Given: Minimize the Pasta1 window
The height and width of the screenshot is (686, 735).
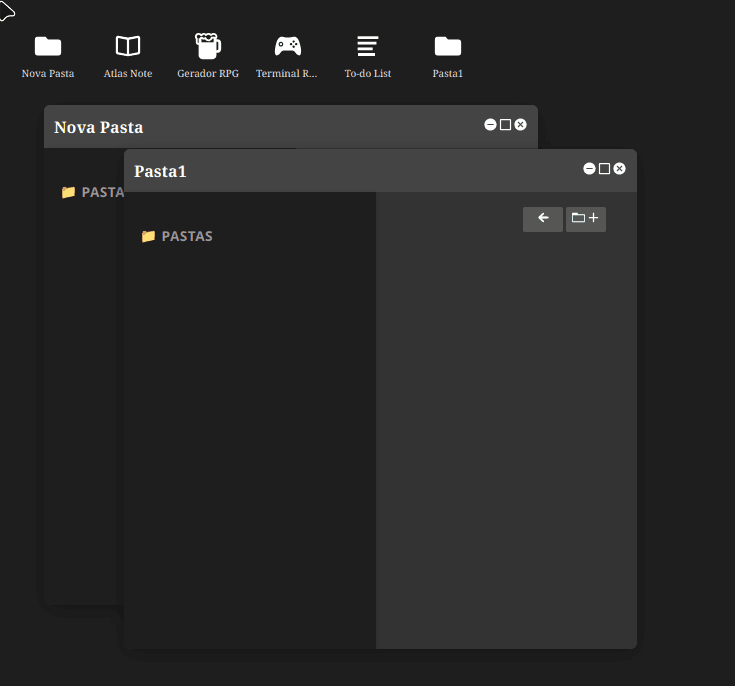Looking at the screenshot, I should 590,169.
